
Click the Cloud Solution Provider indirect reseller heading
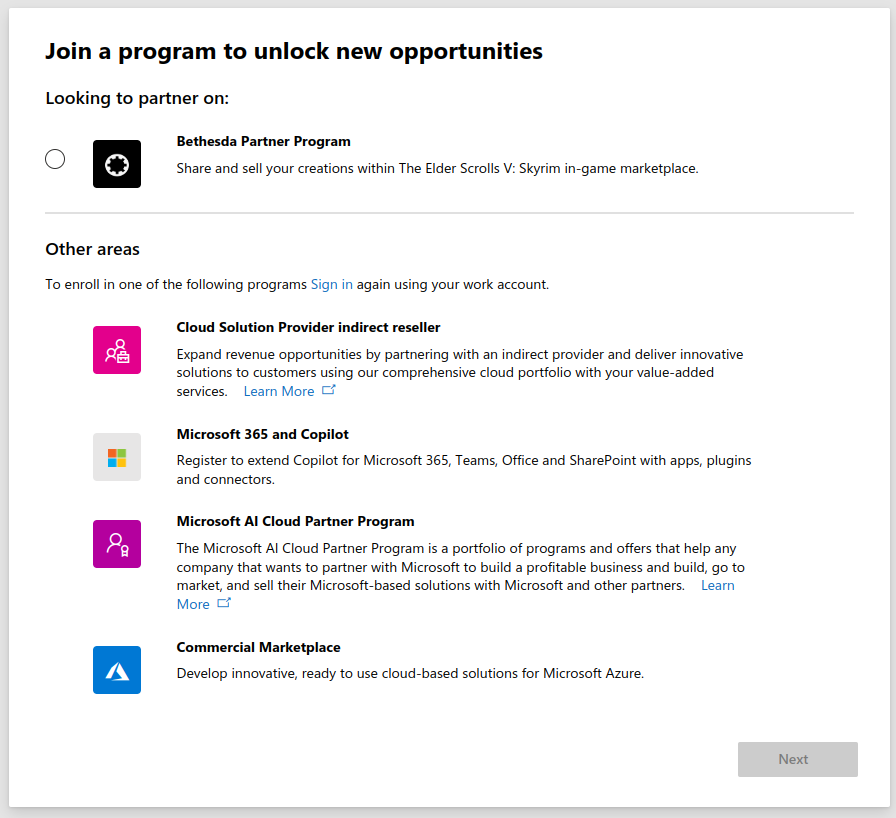coord(309,327)
